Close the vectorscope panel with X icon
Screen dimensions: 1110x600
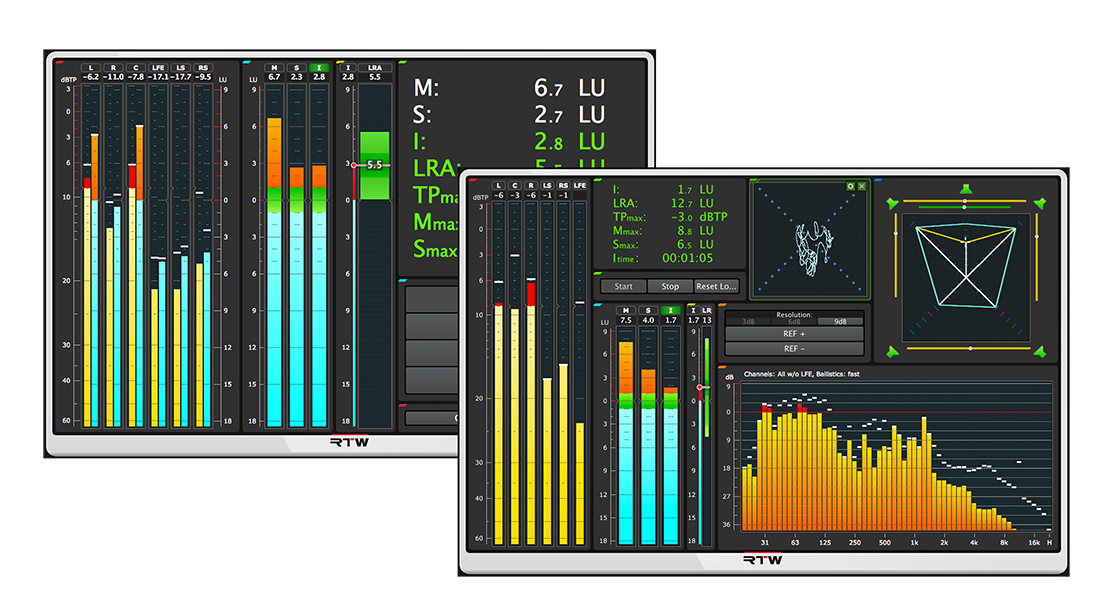pos(862,186)
